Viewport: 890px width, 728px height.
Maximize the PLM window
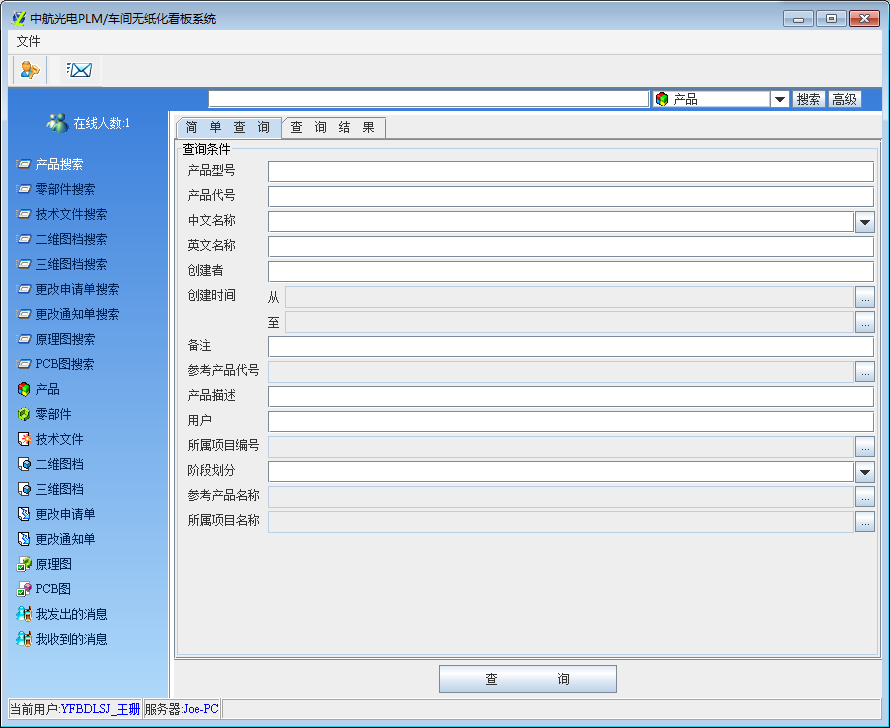pyautogui.click(x=831, y=19)
